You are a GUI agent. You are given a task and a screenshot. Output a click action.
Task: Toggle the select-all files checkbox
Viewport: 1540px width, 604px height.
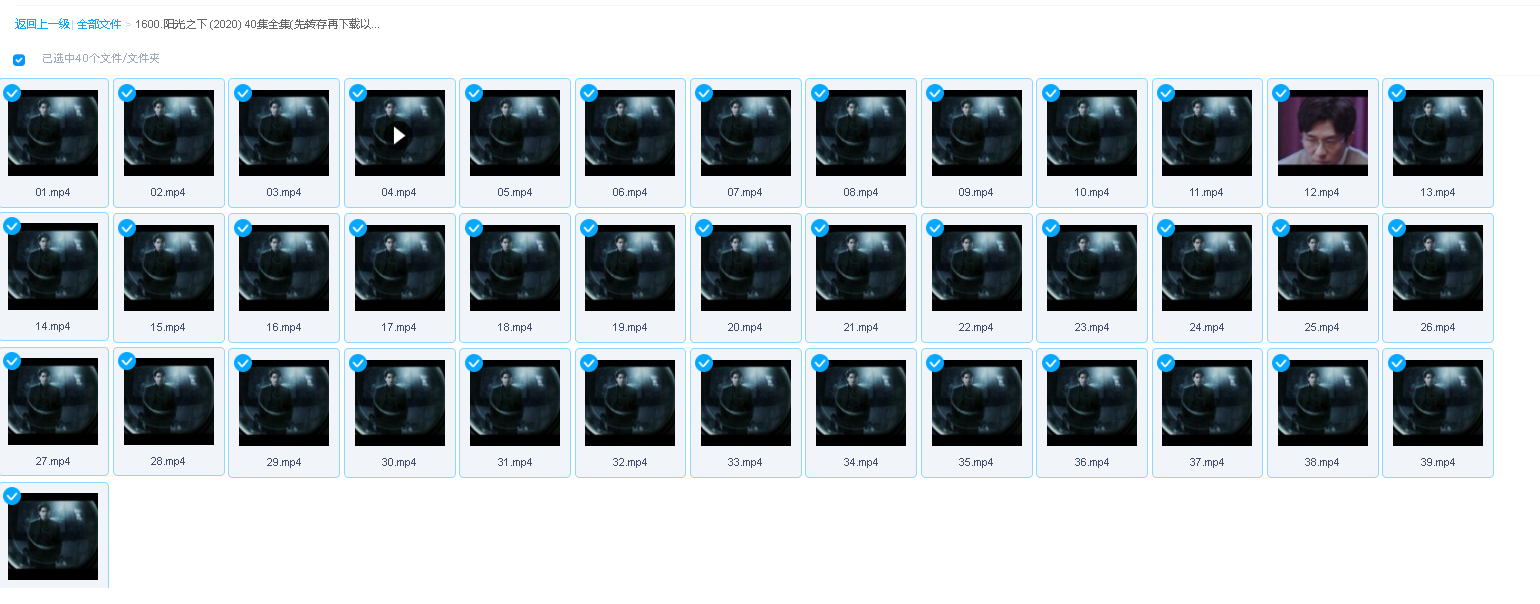pyautogui.click(x=19, y=60)
